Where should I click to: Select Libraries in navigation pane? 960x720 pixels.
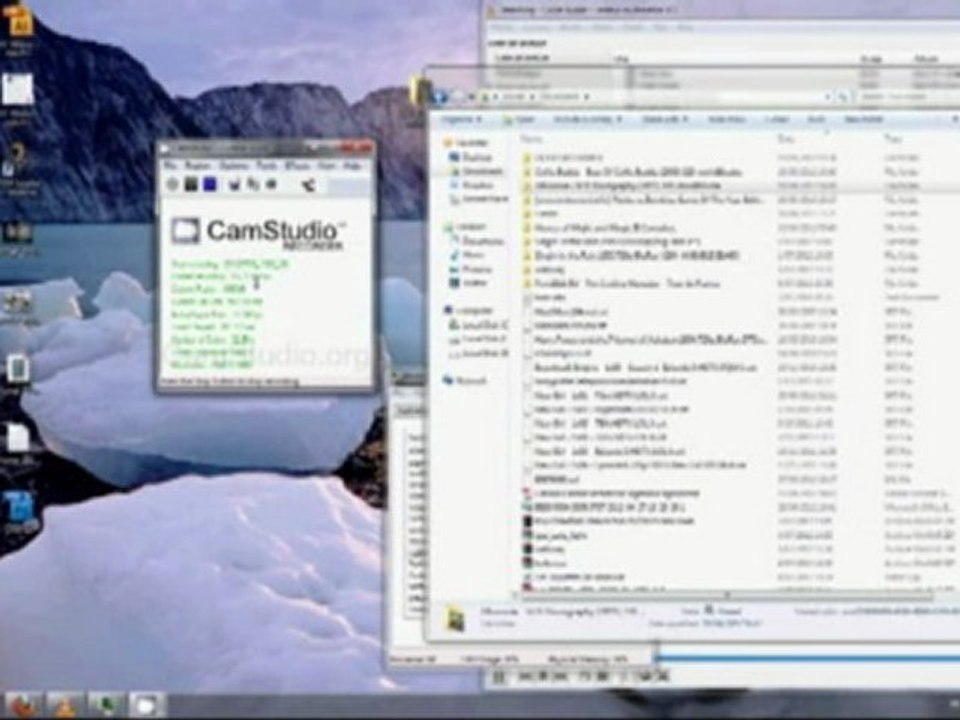pyautogui.click(x=465, y=227)
